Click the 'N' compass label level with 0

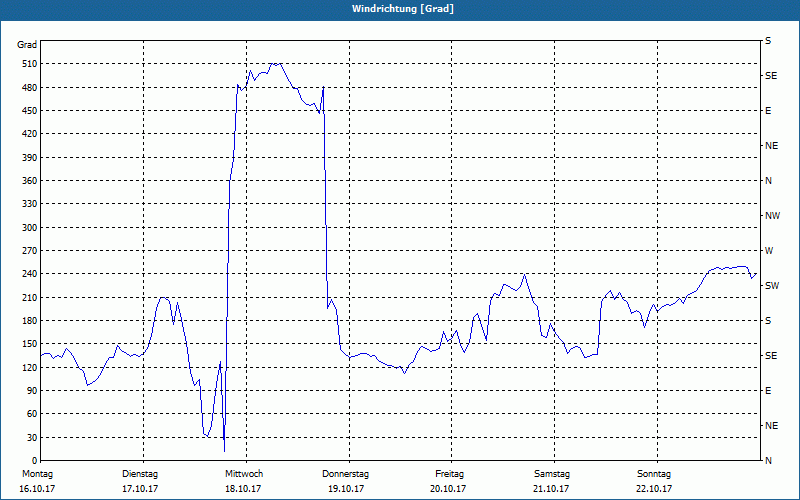[x=769, y=461]
